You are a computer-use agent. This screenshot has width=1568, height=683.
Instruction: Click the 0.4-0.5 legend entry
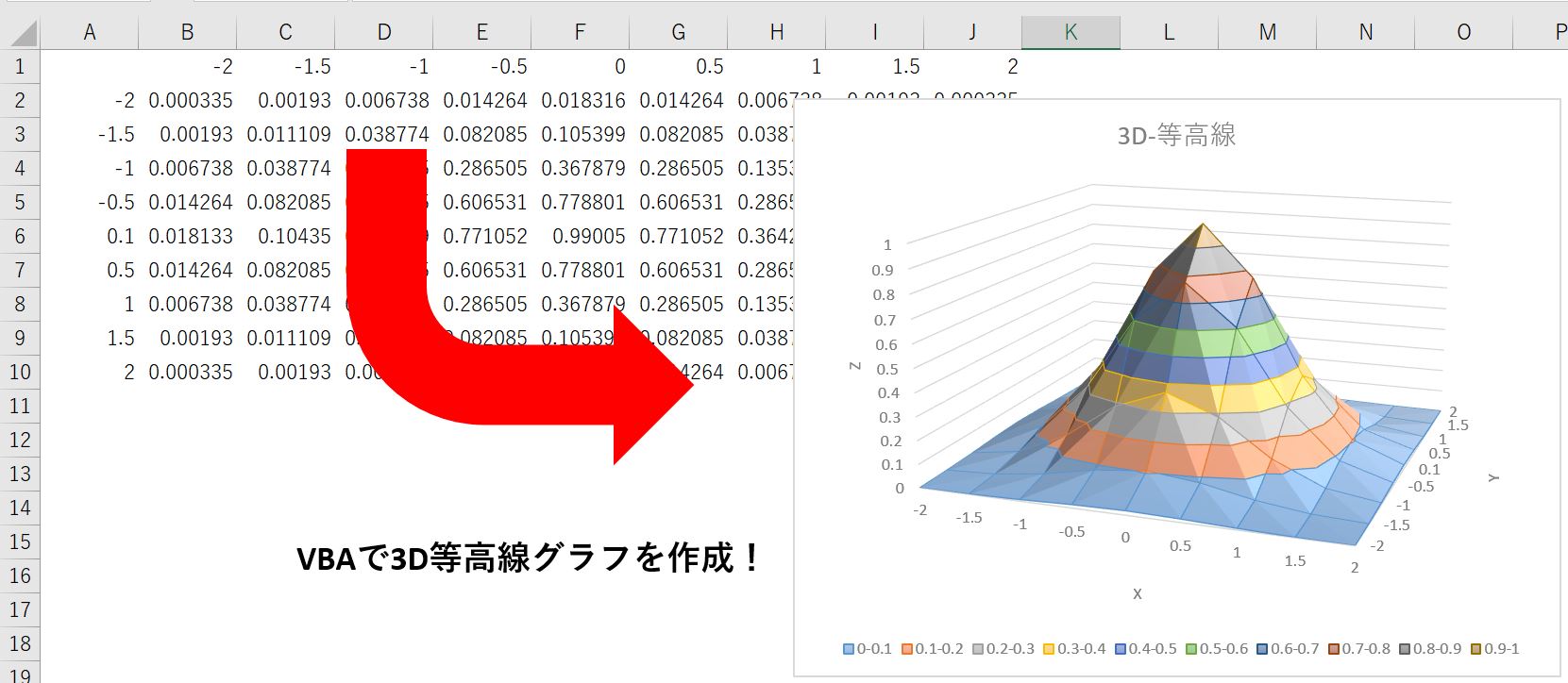(1145, 649)
